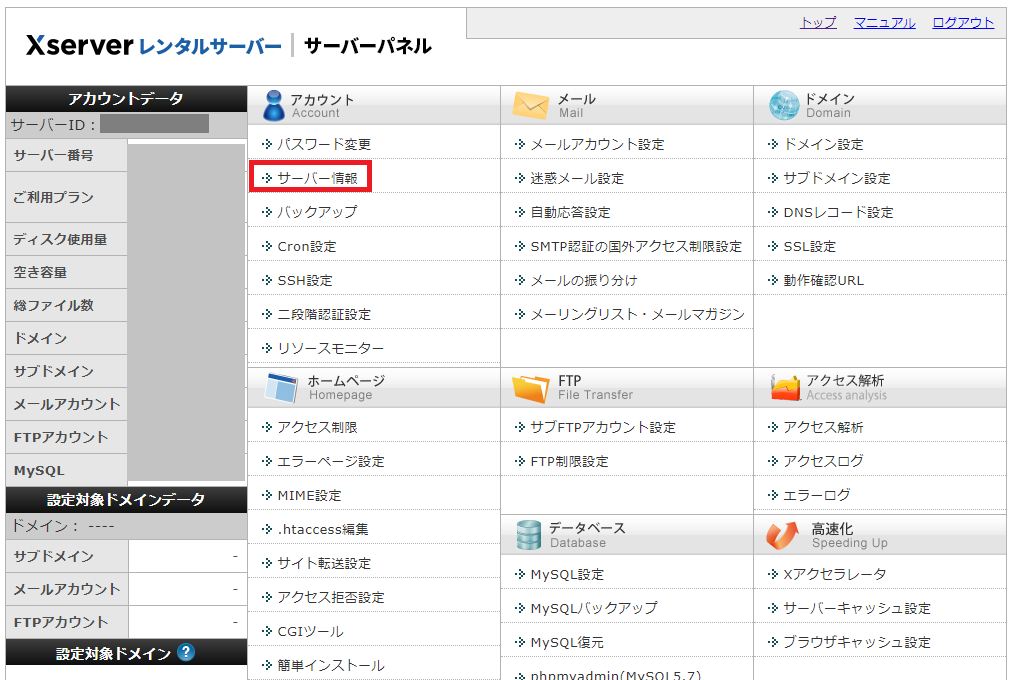Open パスワード変更
This screenshot has width=1018, height=680.
[x=324, y=144]
